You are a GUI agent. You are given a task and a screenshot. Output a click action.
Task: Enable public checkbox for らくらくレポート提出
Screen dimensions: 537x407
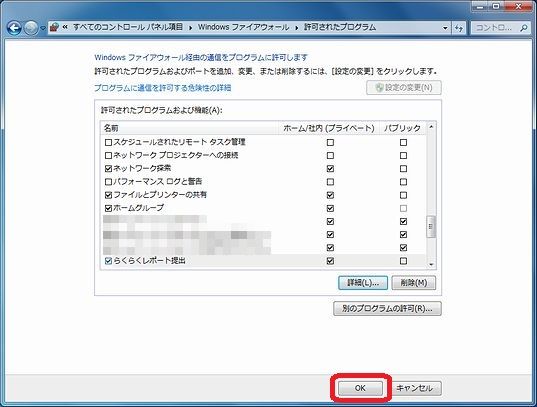[x=403, y=261]
